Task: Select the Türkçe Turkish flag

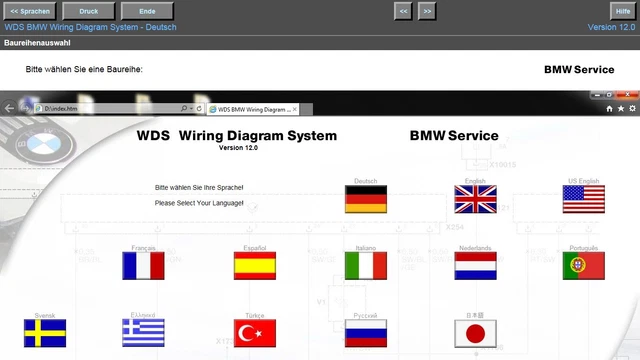Action: pos(255,333)
